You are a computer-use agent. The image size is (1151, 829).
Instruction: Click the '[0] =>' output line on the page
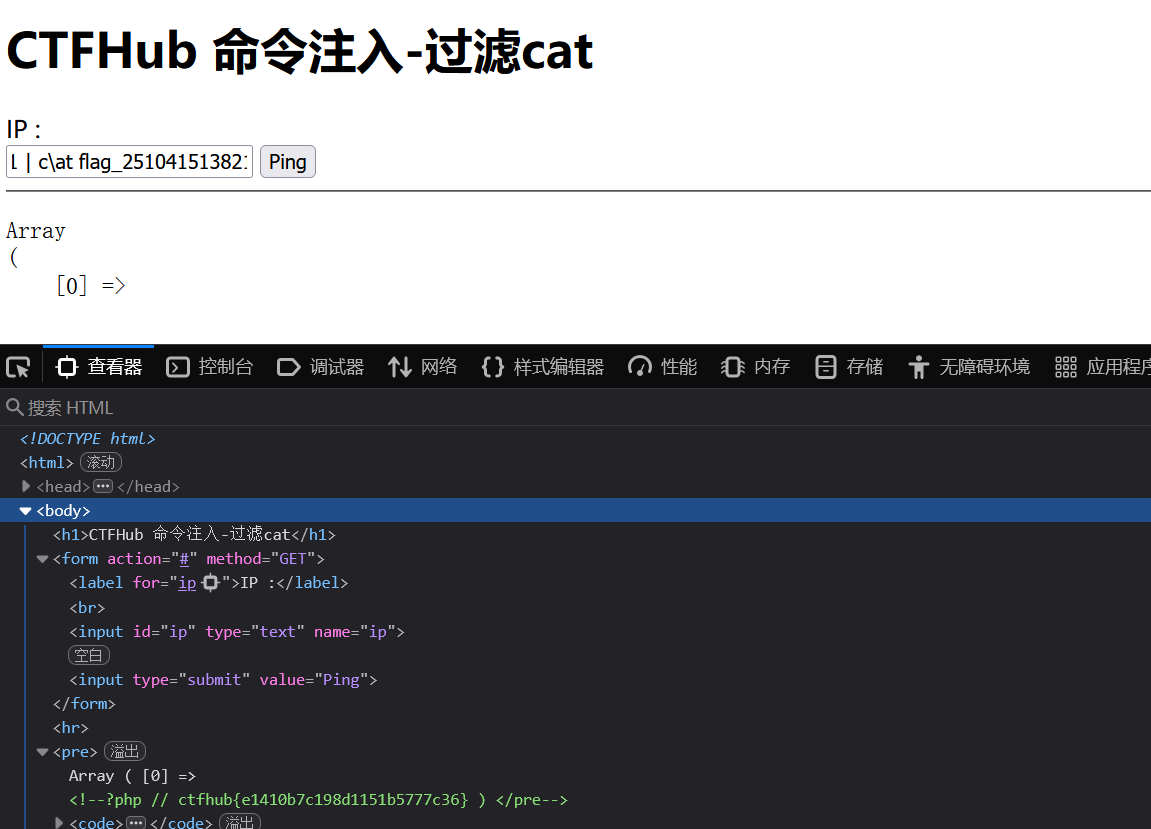(91, 286)
